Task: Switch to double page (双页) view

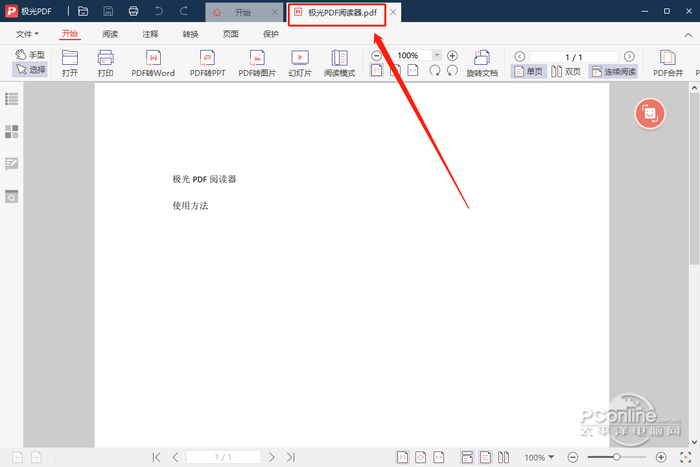Action: click(566, 71)
